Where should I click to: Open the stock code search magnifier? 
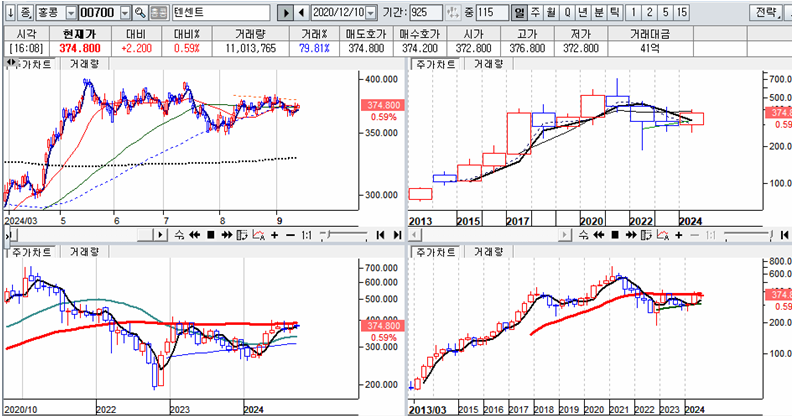[140, 13]
